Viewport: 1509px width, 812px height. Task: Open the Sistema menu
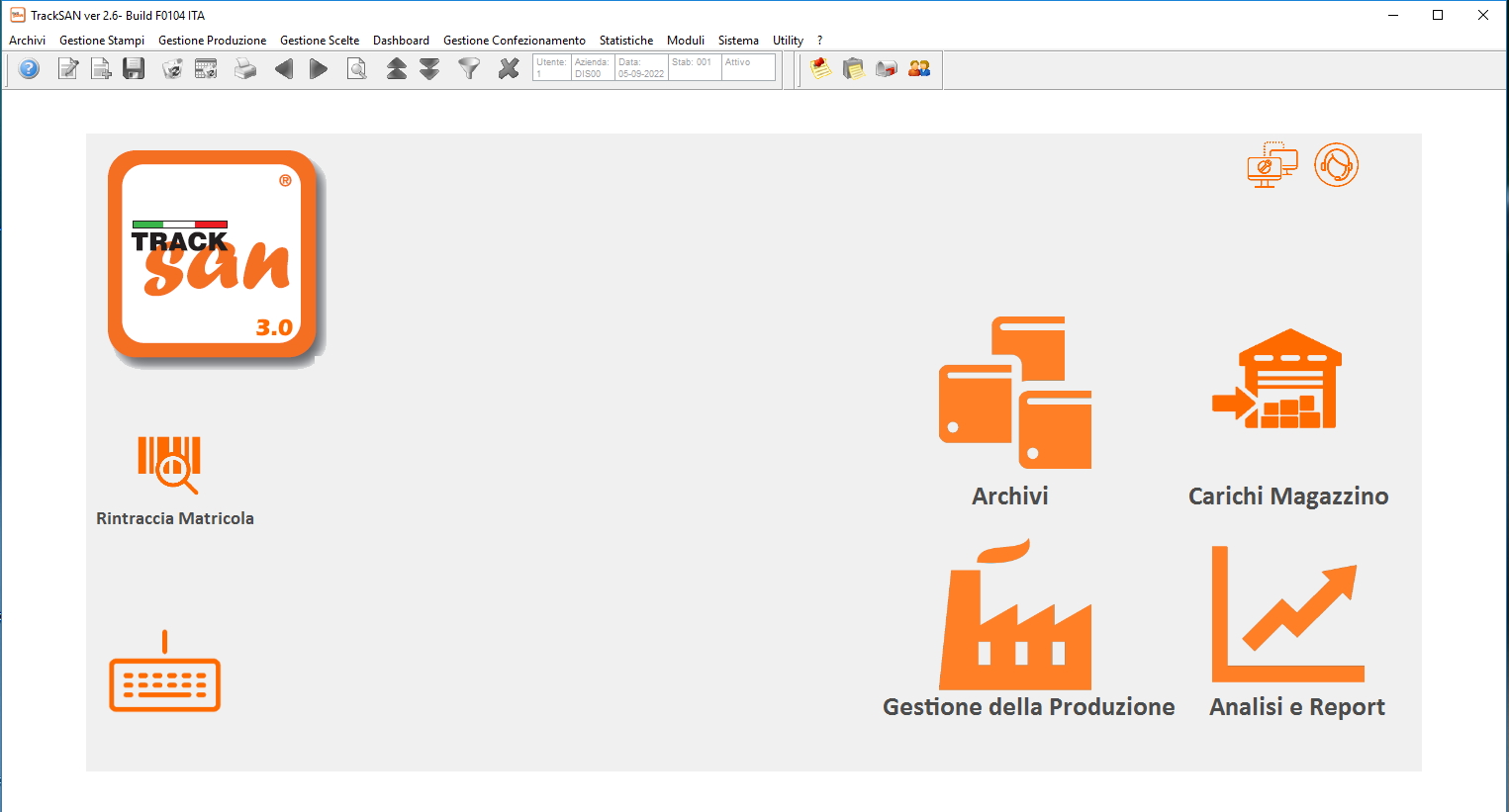click(x=738, y=41)
